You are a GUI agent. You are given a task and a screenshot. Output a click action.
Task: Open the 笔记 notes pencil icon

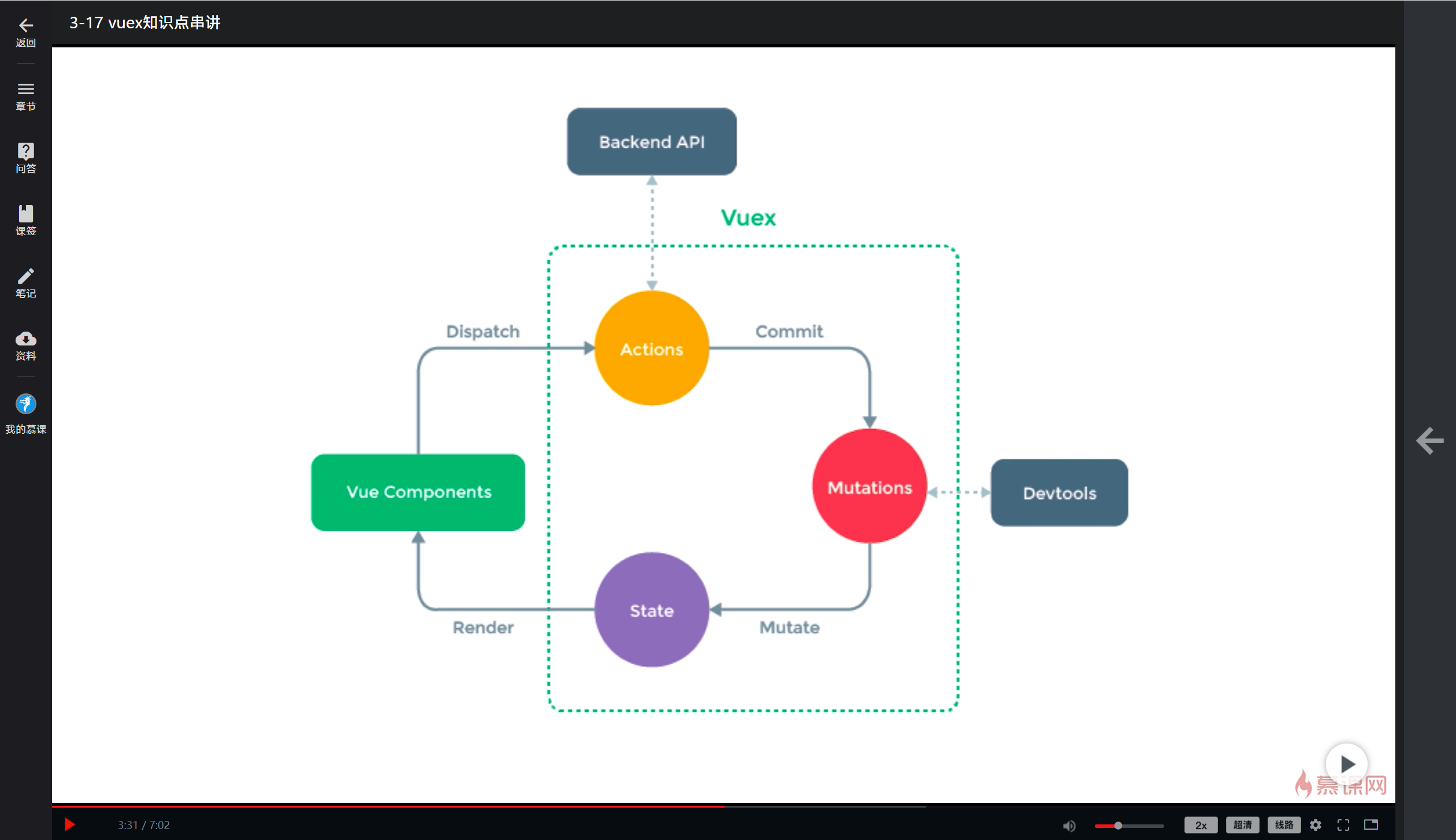coord(25,277)
